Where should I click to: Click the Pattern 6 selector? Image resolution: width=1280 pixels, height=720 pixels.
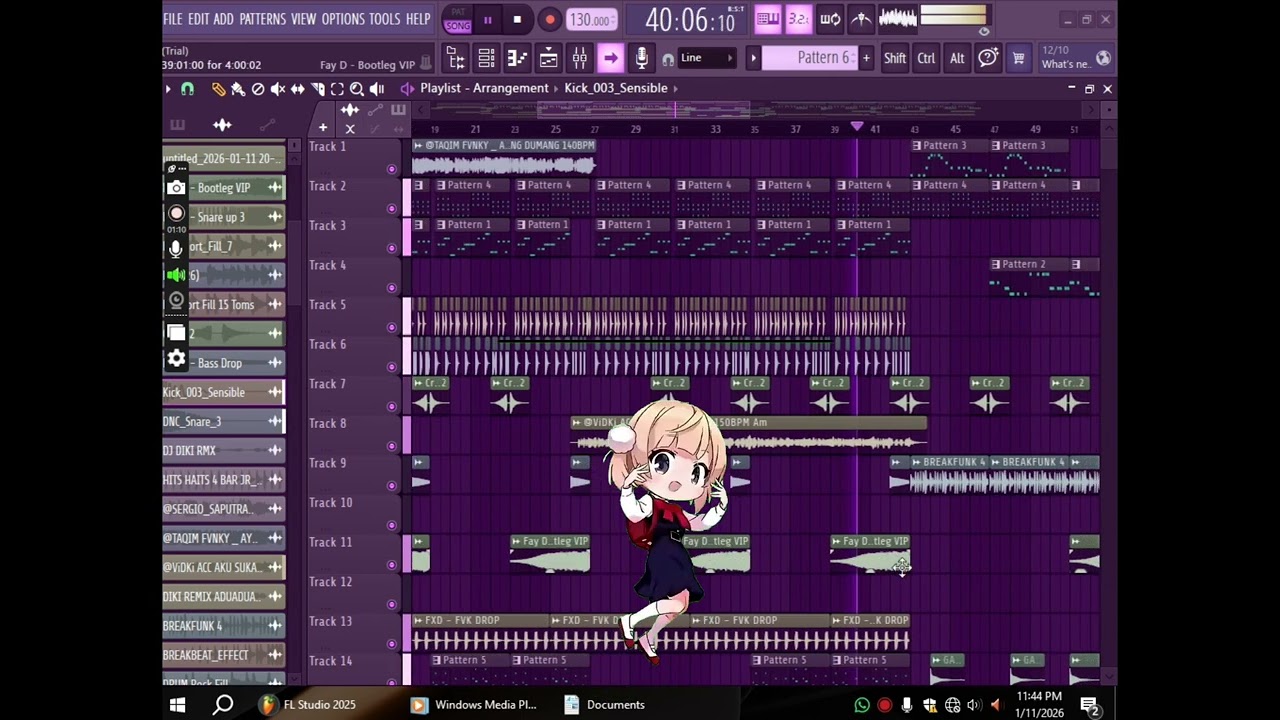click(810, 58)
